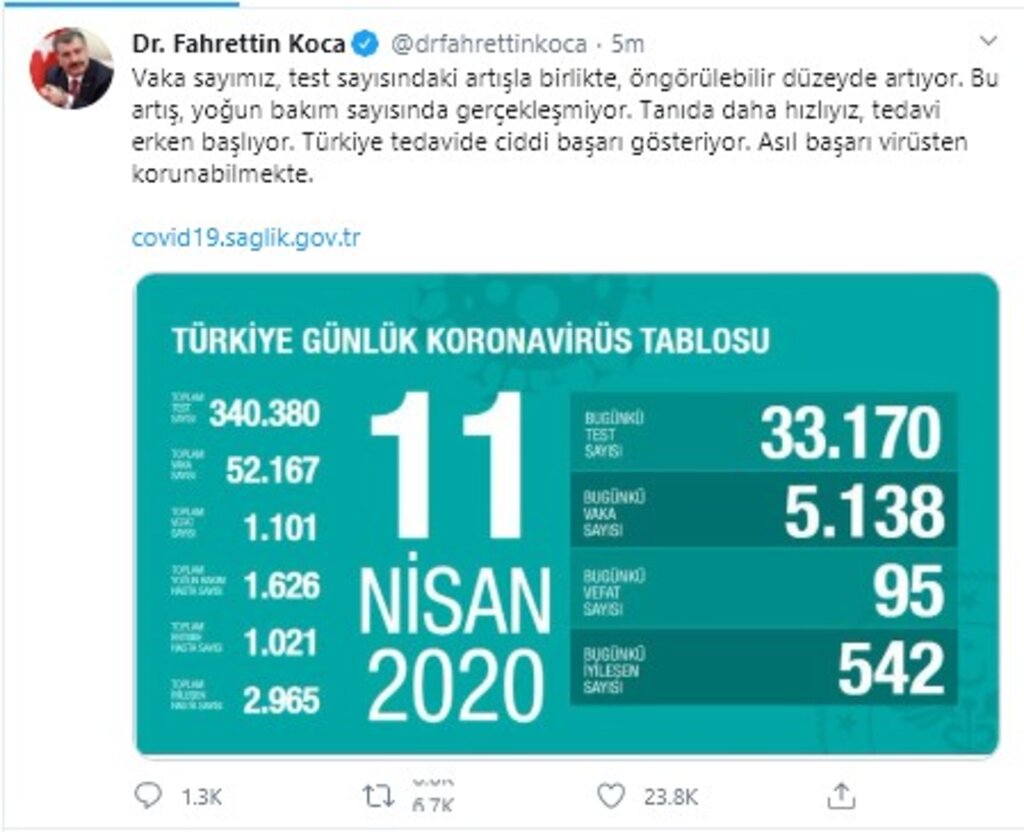Visit the covid19.saglik.gov.tr link
The height and width of the screenshot is (832, 1024).
246,238
